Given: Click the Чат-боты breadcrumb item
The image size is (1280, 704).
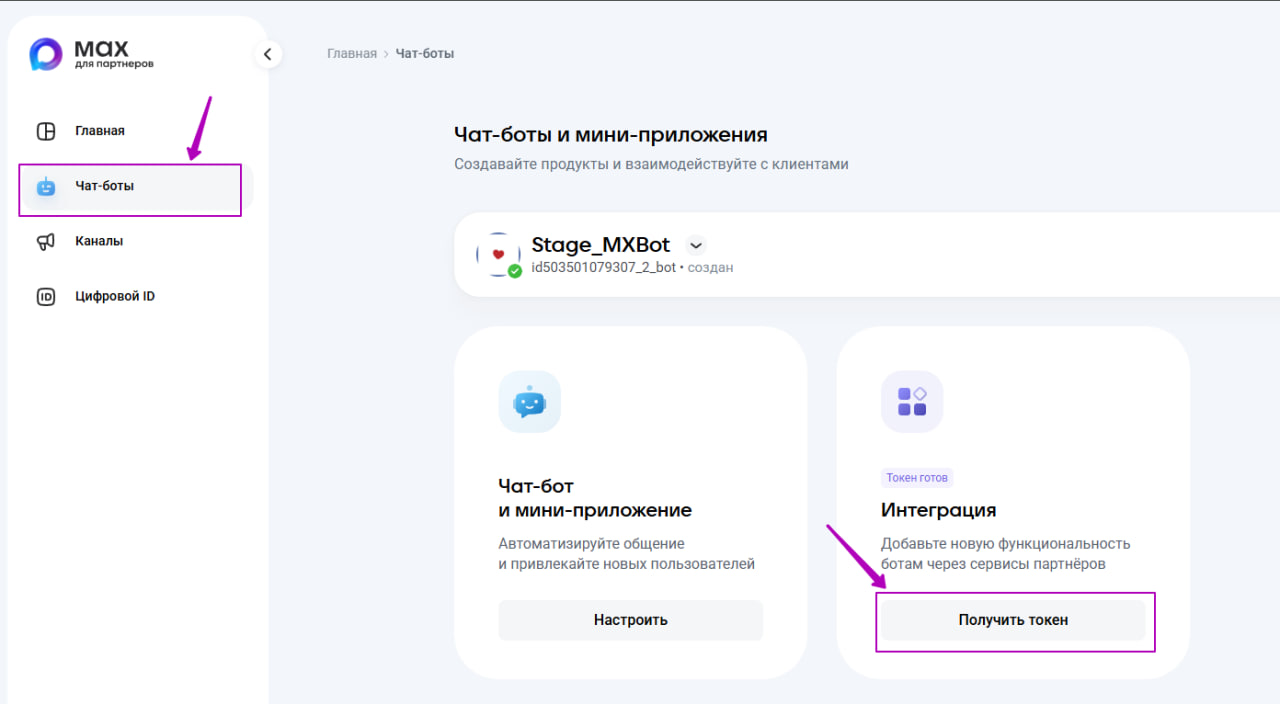Looking at the screenshot, I should point(424,53).
